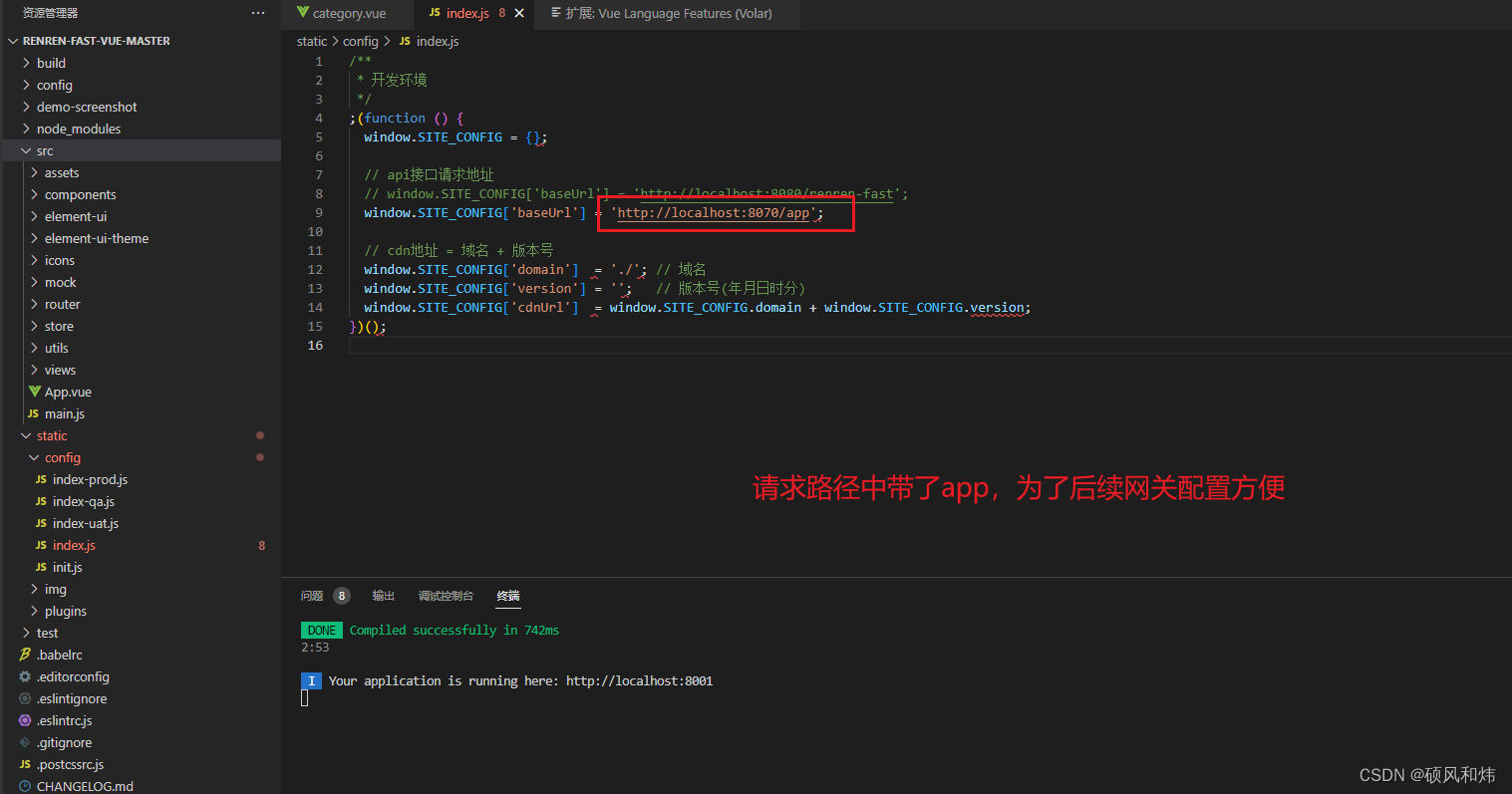Expand the top-level config folder
This screenshot has height=794, width=1512.
pyautogui.click(x=55, y=85)
